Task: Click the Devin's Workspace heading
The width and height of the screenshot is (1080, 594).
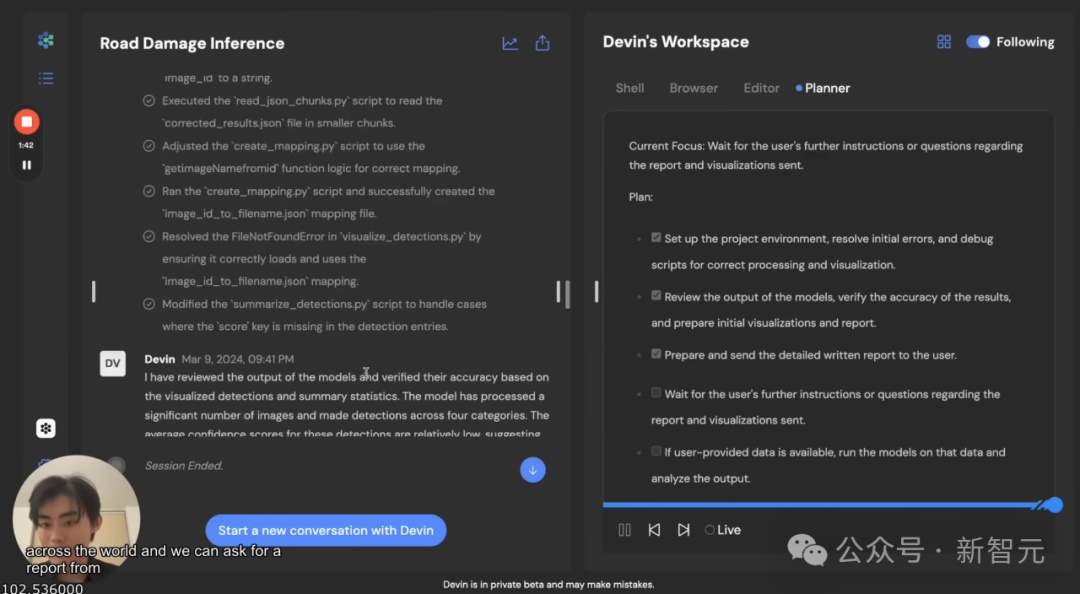Action: click(x=676, y=42)
